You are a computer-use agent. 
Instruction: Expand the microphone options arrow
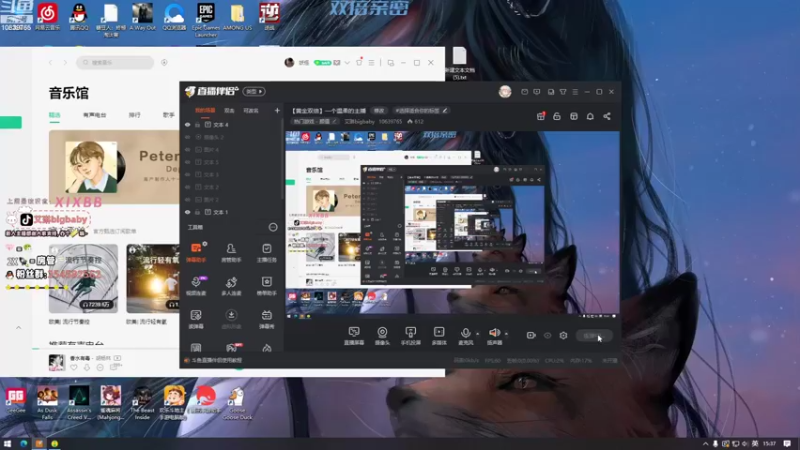pos(478,334)
